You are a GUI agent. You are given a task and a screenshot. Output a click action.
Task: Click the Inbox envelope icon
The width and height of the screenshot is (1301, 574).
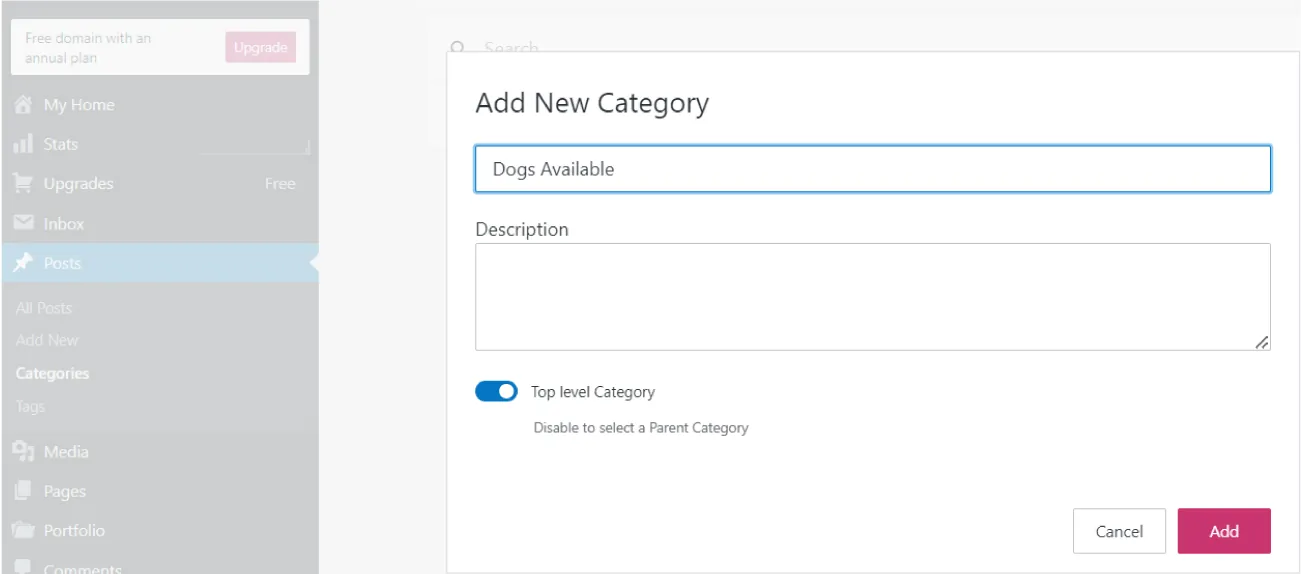point(23,224)
